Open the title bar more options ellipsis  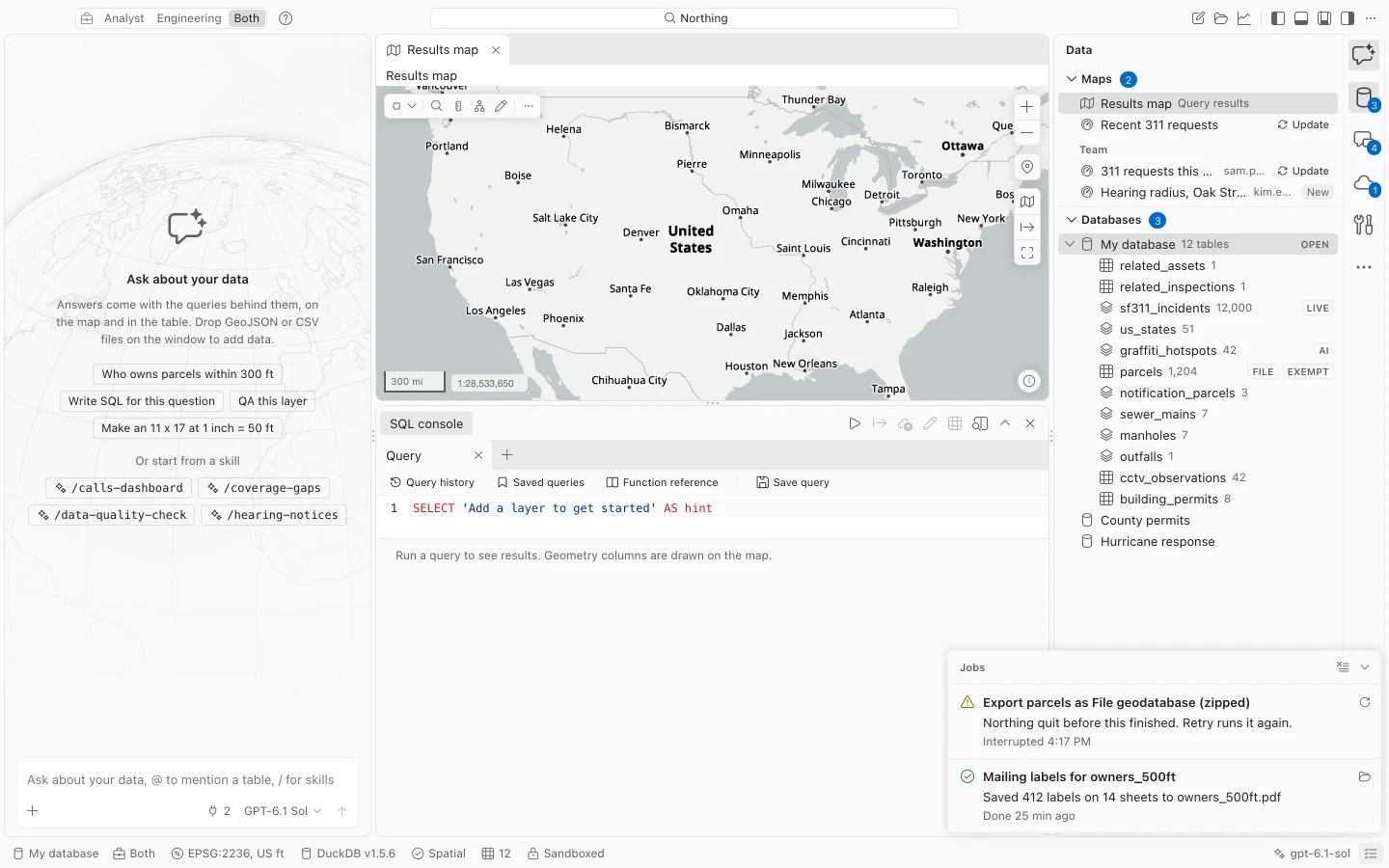tap(1371, 18)
